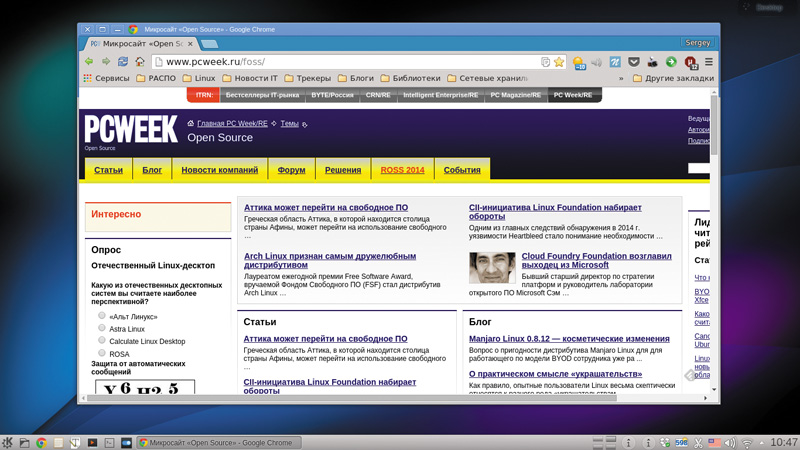Open the Библиотеки bookmarks folder

point(411,78)
